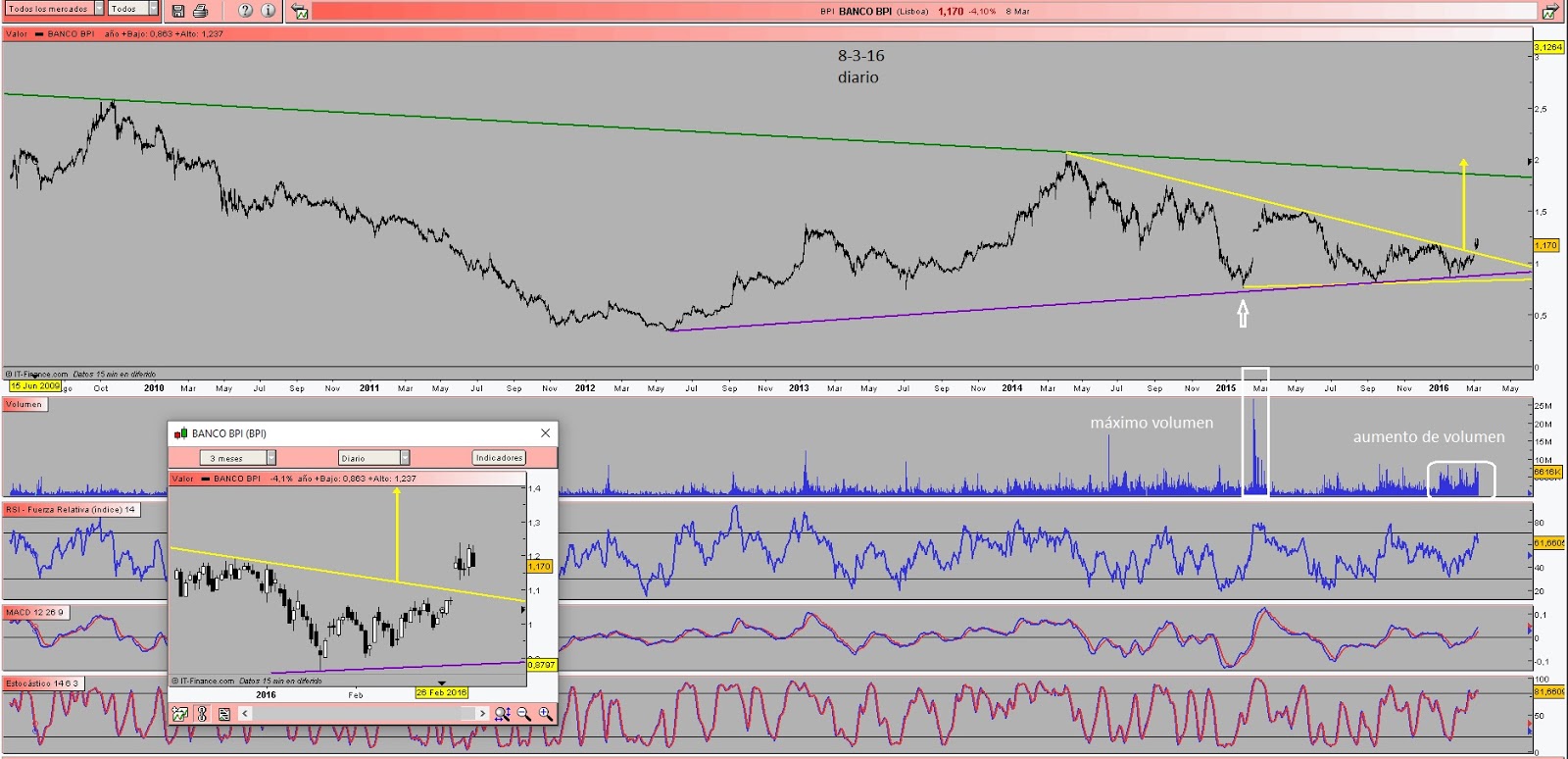The width and height of the screenshot is (1568, 759).
Task: Click the '2012' year label on main time axis
Action: coord(585,388)
